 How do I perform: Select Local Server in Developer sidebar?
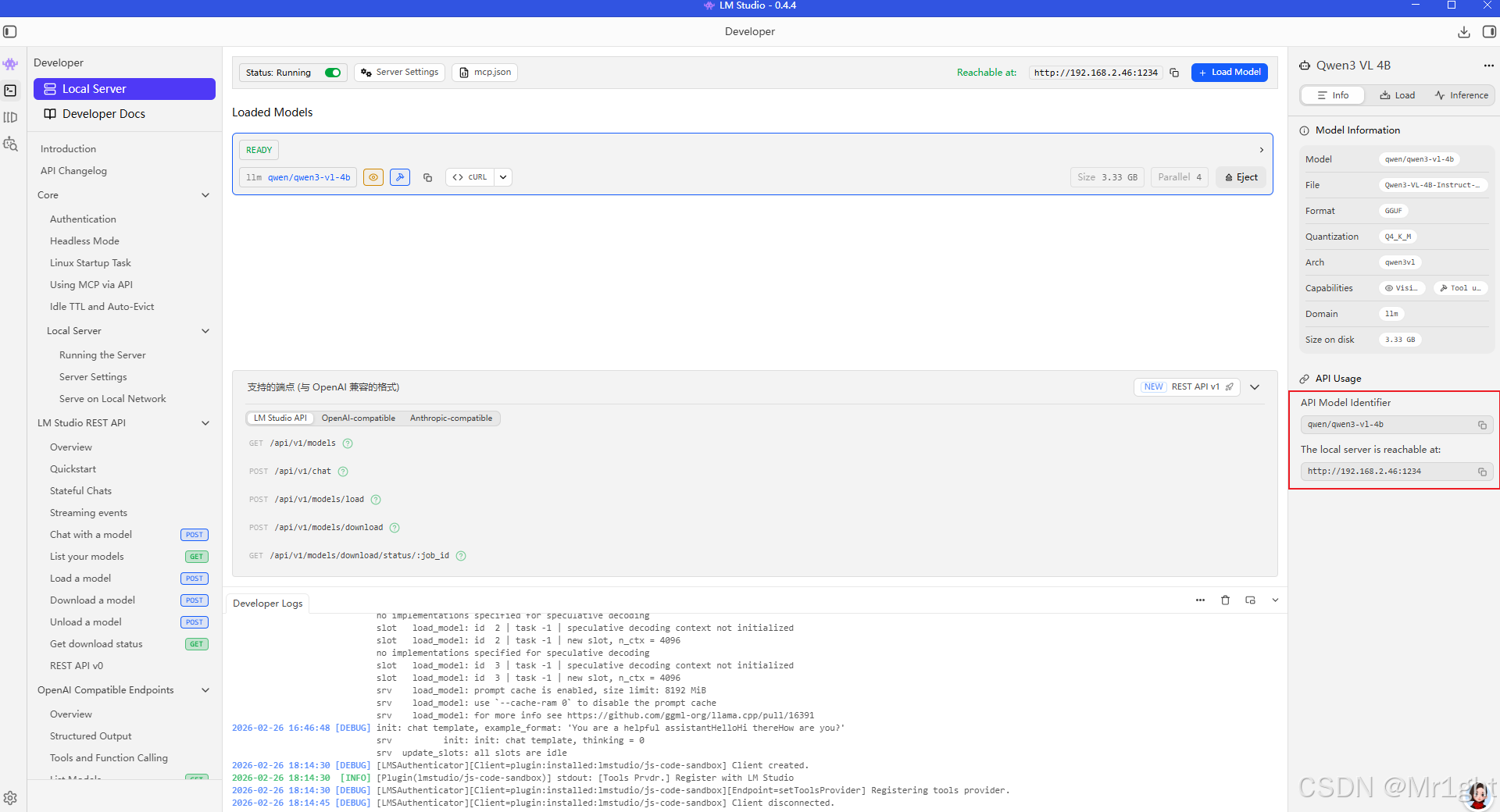(124, 89)
